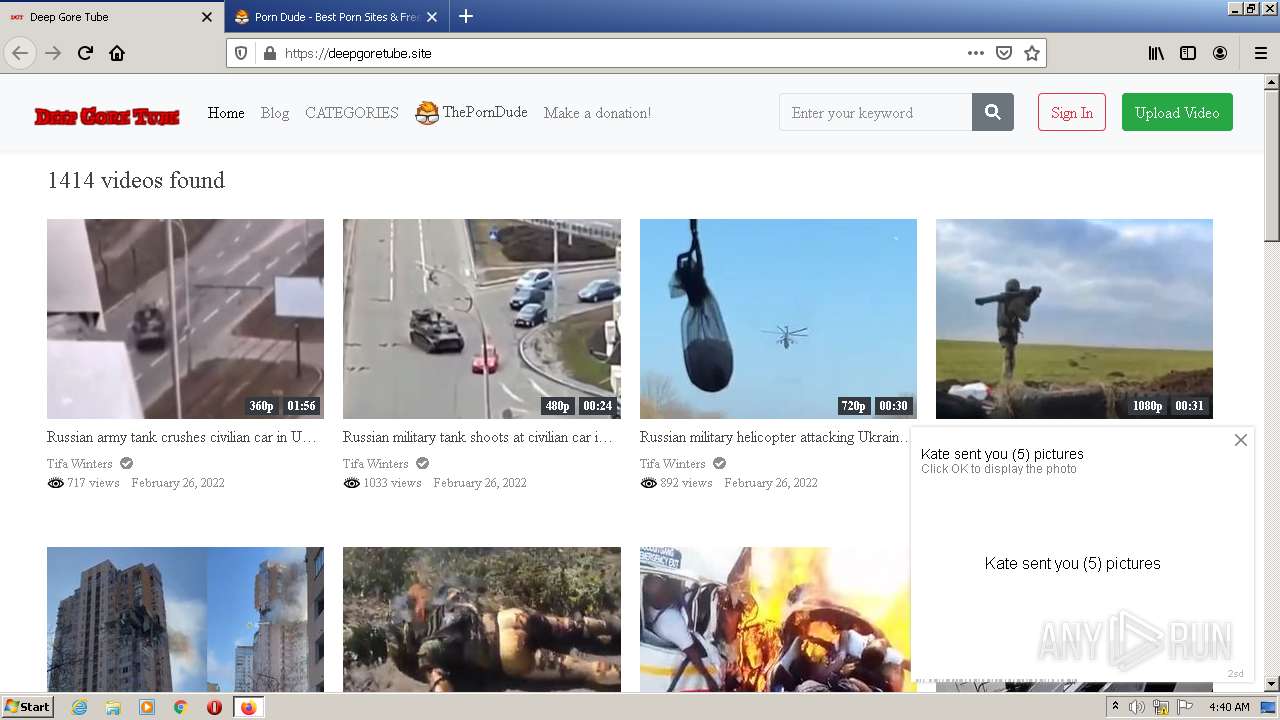1280x720 pixels.
Task: Select Firefox taskbar button
Action: pos(248,707)
